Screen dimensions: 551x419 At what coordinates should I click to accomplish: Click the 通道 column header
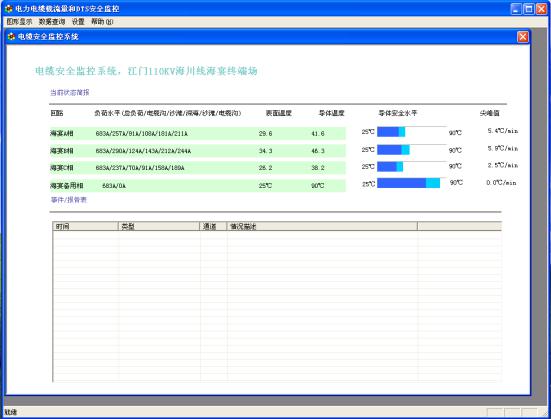(x=213, y=226)
